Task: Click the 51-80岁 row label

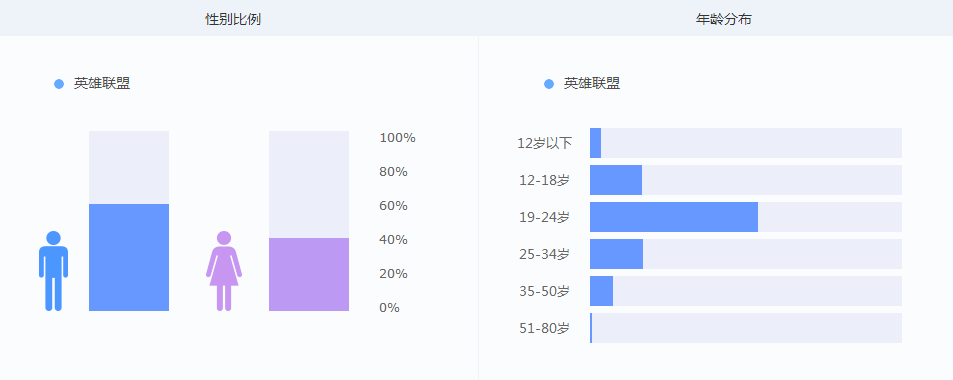Action: coord(545,328)
